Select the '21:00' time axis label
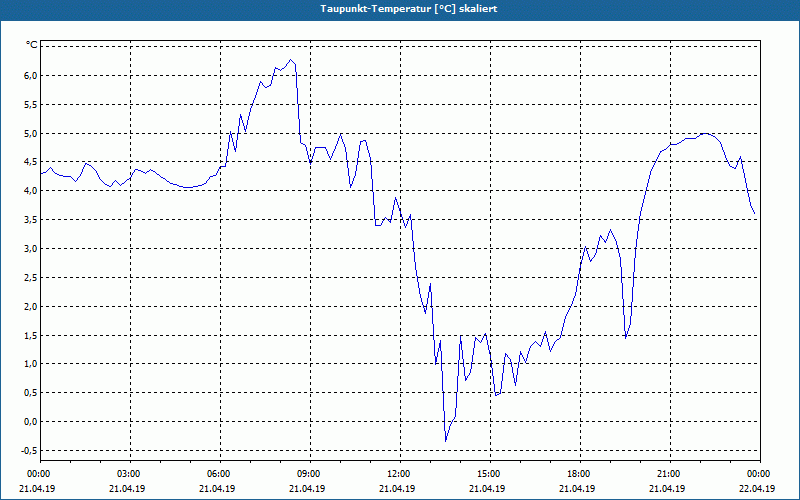Screen dimensions: 800x500 pos(668,473)
